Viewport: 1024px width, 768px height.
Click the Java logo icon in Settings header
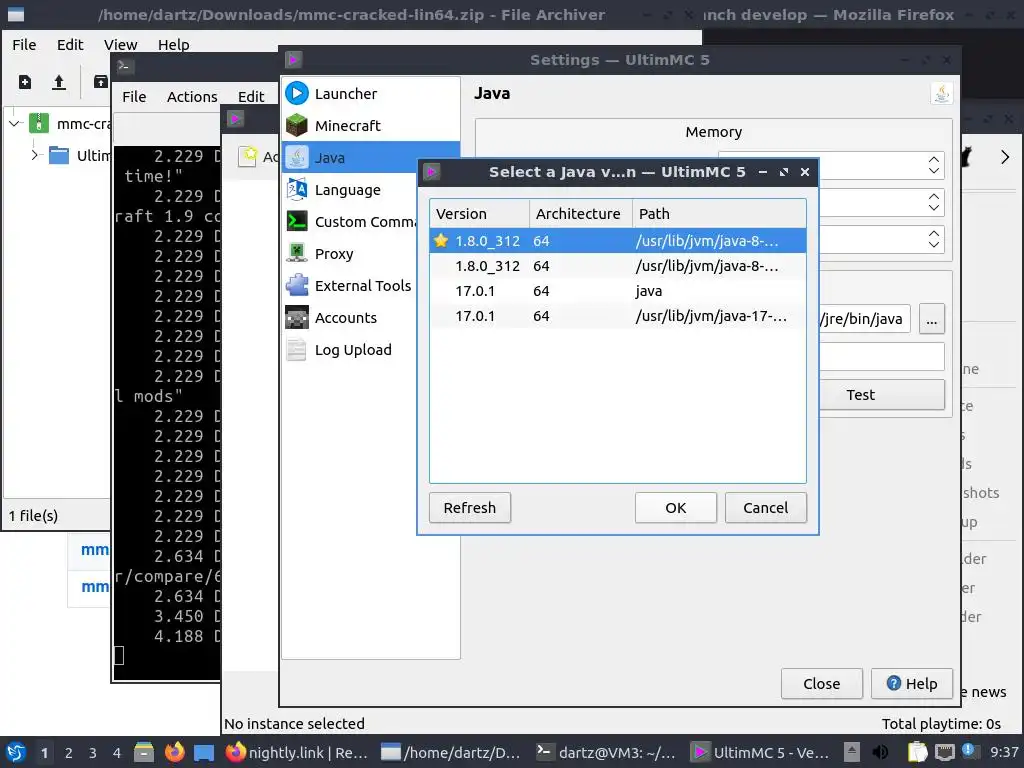(941, 93)
